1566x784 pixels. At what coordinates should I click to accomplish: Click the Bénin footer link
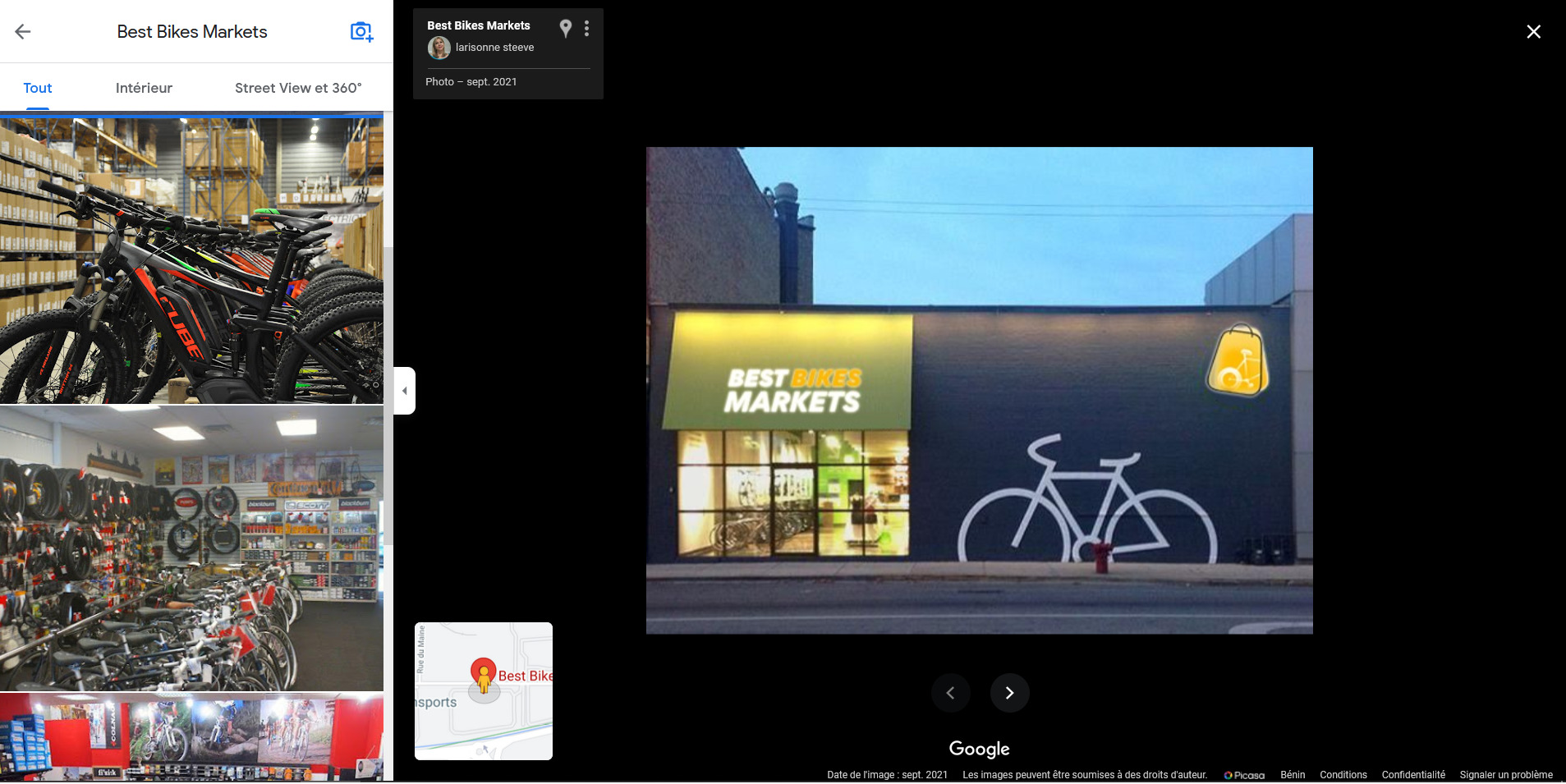1293,775
